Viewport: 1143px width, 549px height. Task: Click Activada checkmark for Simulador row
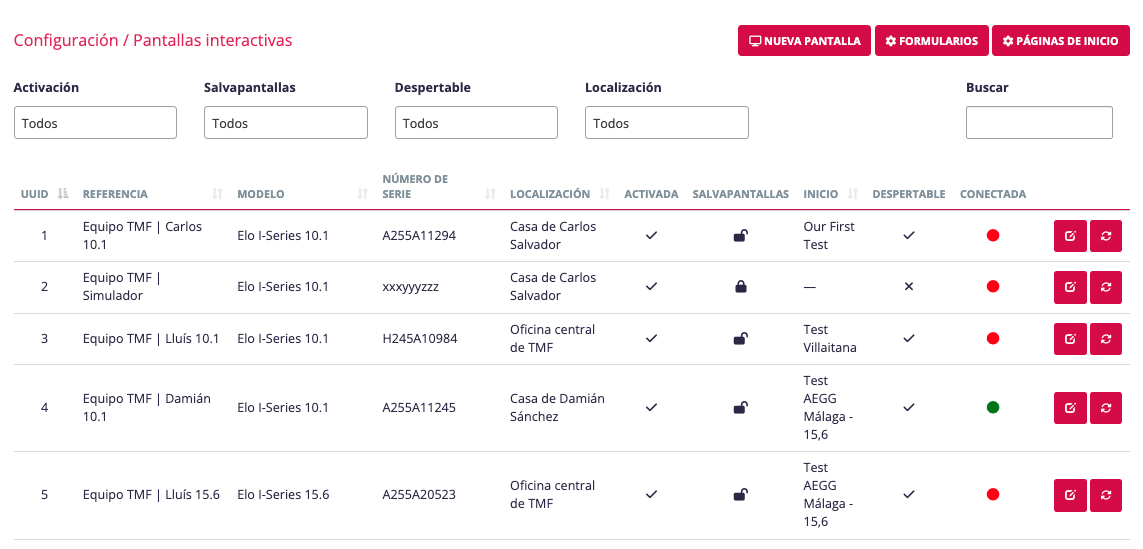pos(652,287)
